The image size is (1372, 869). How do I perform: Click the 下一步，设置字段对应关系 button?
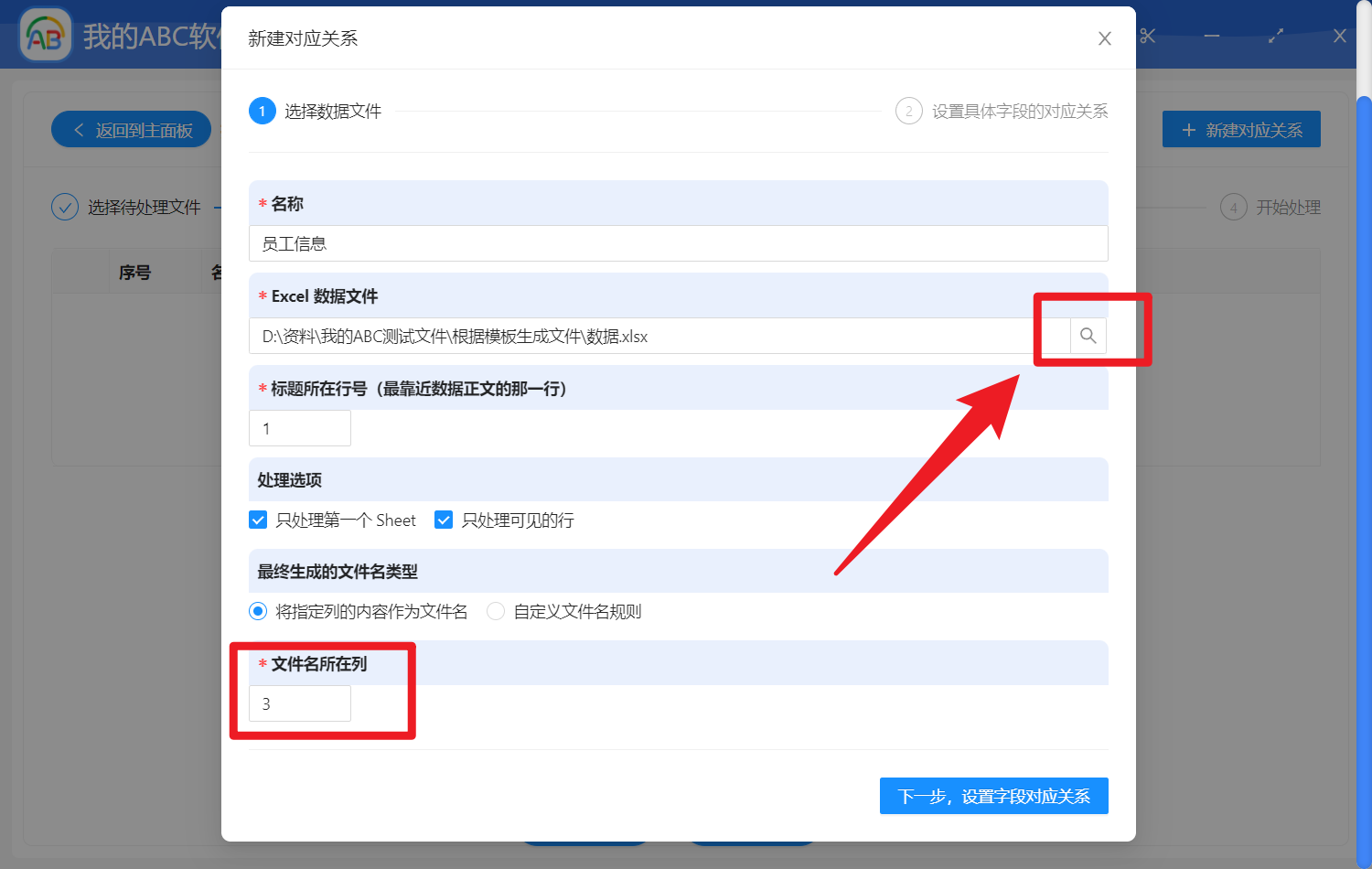click(993, 796)
